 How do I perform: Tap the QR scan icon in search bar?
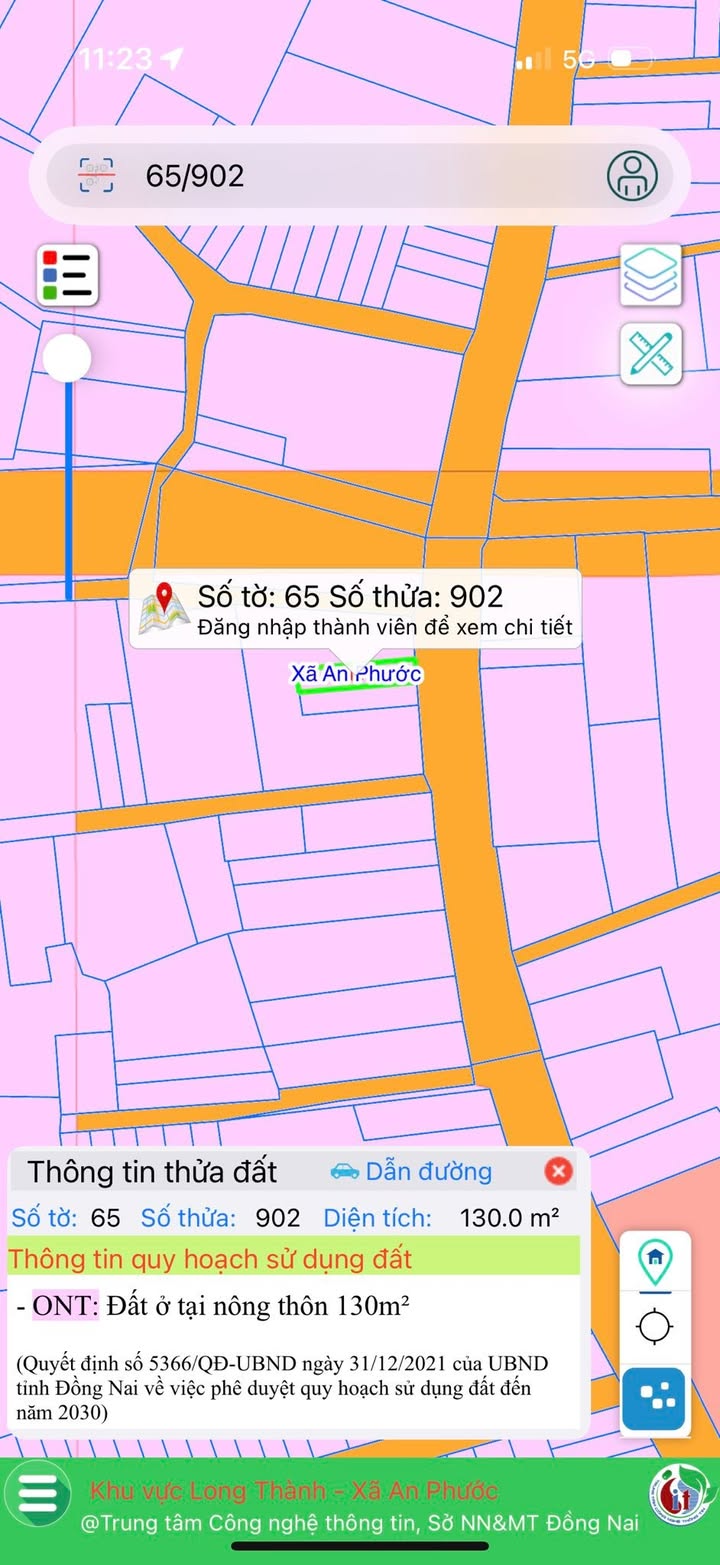click(97, 176)
